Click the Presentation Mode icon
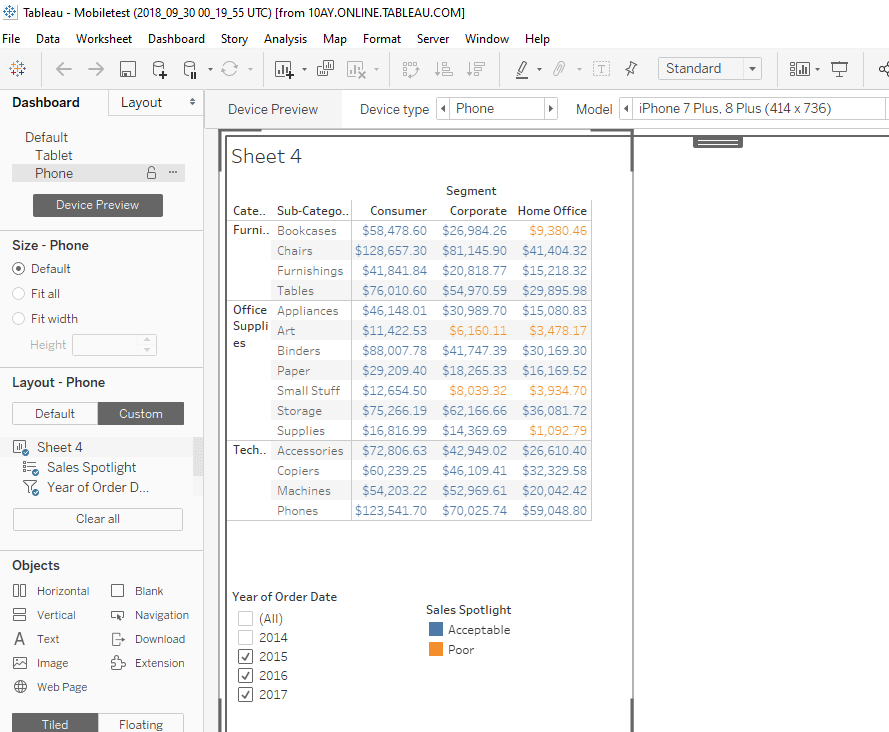Screen dimensions: 889x732 840,69
